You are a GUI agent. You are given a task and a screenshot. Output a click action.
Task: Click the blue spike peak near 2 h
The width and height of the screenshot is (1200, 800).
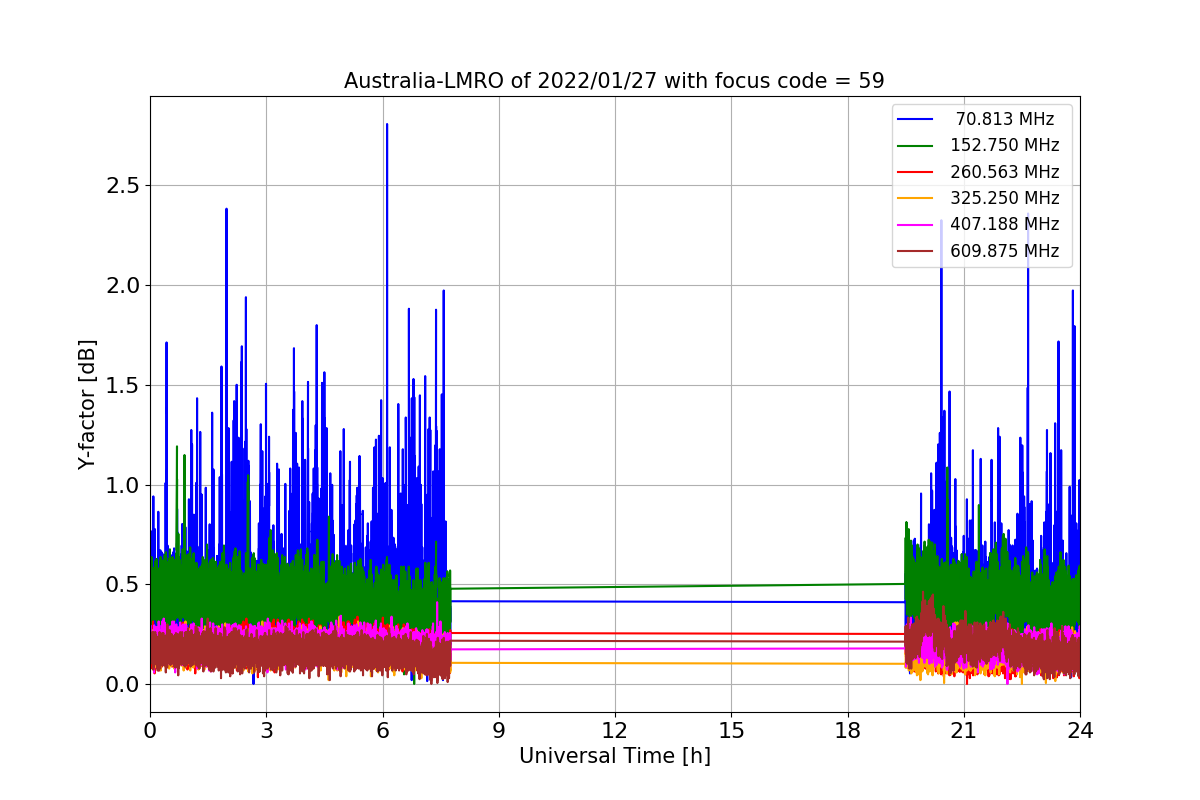(x=226, y=210)
